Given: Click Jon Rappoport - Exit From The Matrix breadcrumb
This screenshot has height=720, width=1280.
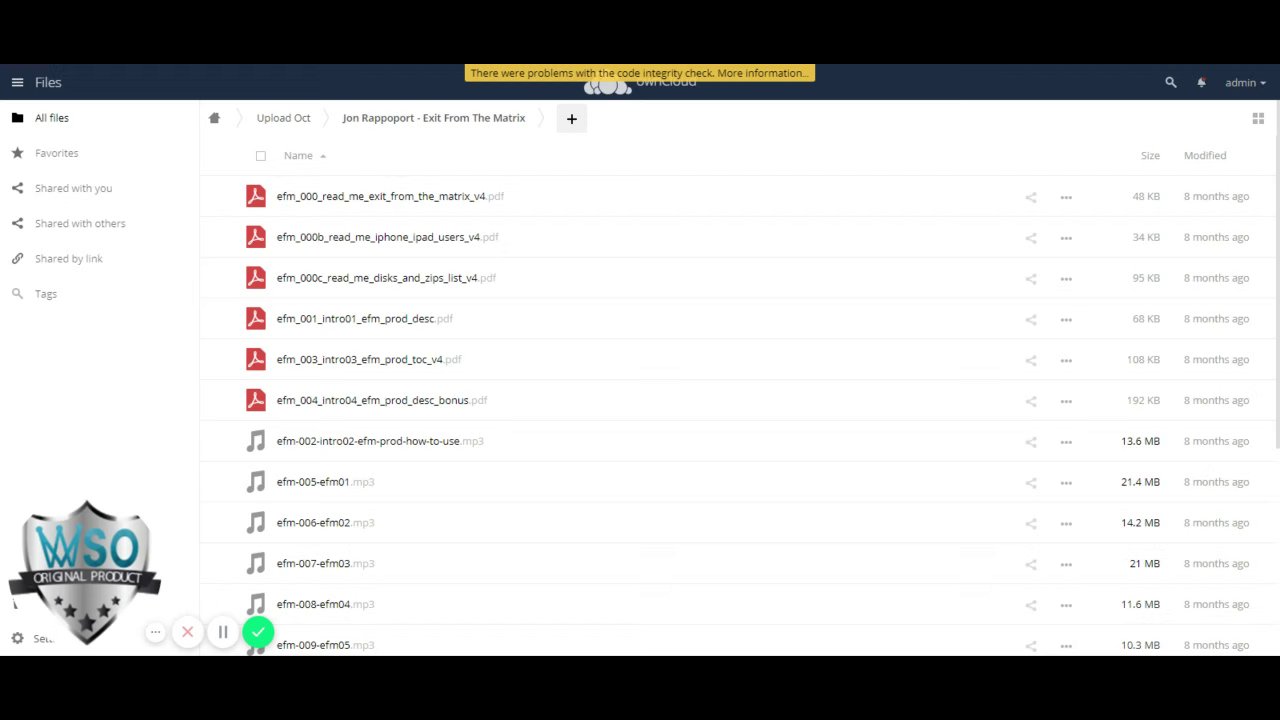Looking at the screenshot, I should pos(433,118).
